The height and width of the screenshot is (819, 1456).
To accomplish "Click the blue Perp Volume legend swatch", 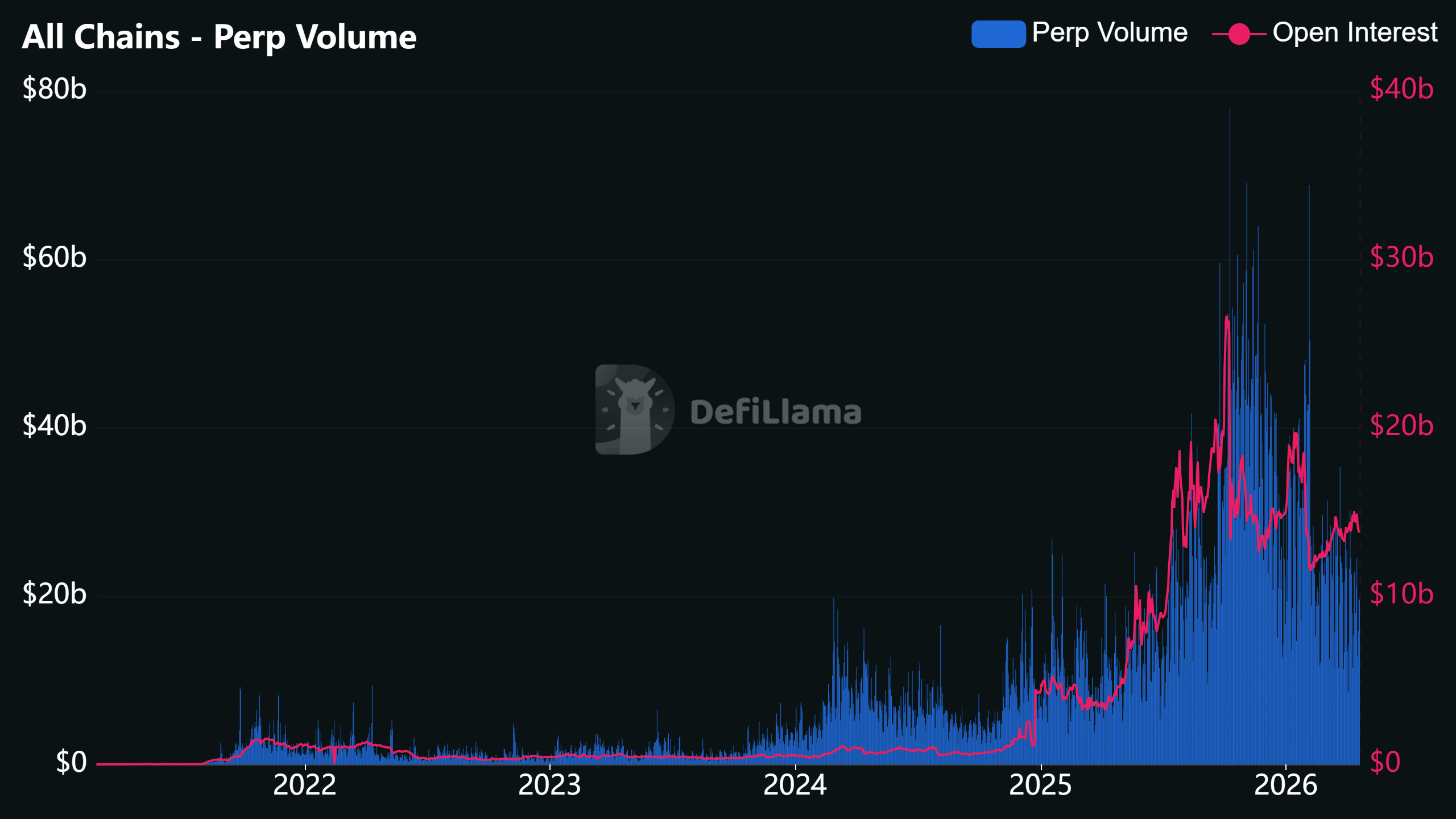I will 998,34.
